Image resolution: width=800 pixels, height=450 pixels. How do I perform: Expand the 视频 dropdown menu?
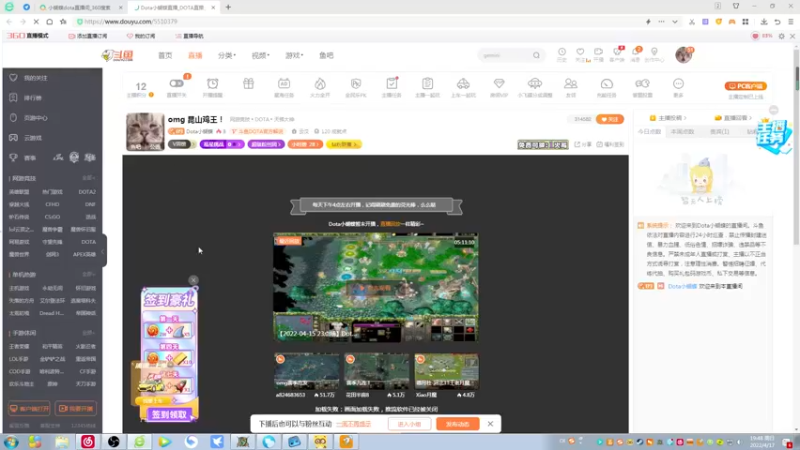(260, 55)
